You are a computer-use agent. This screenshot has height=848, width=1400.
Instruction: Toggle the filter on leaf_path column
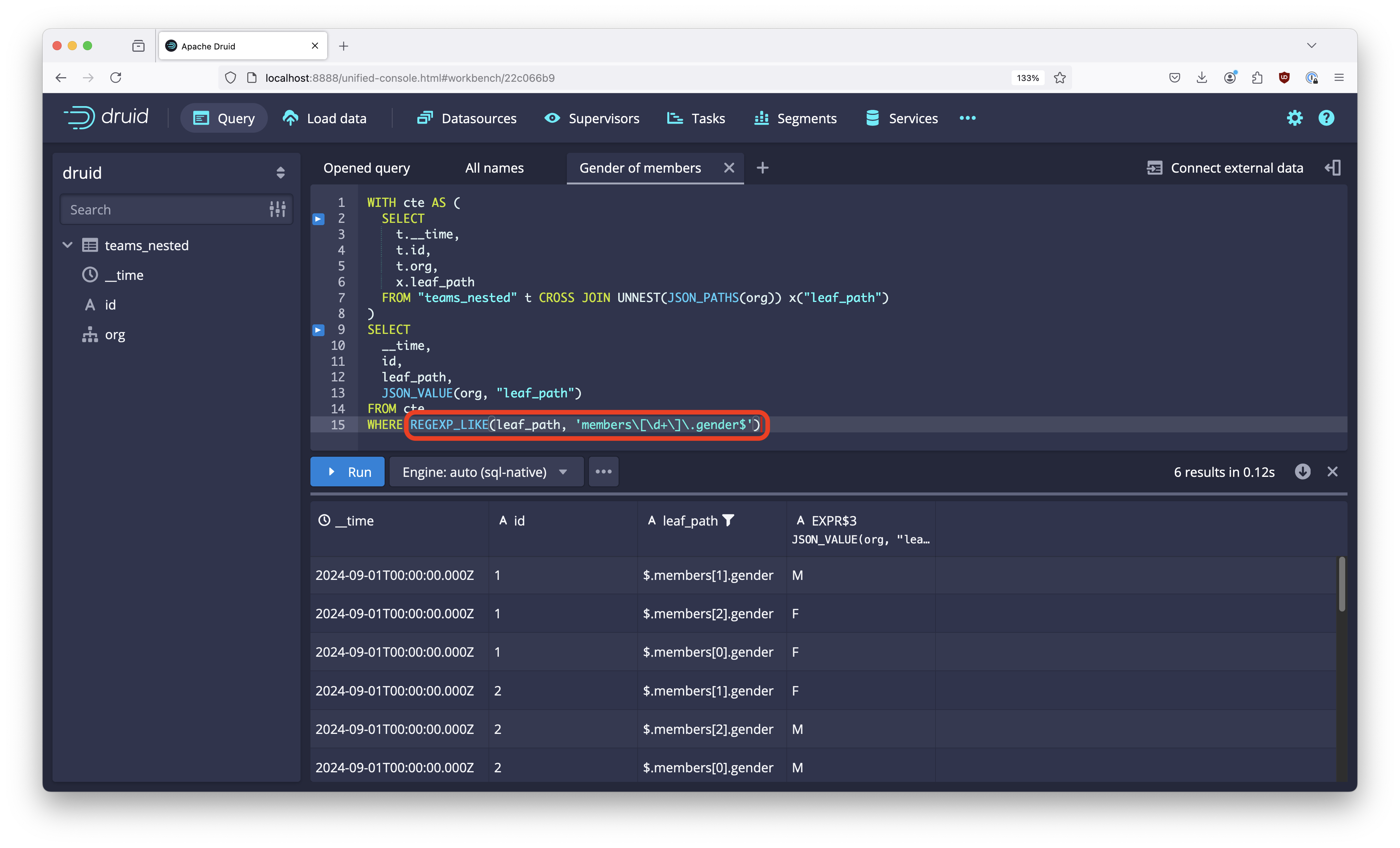pos(729,520)
